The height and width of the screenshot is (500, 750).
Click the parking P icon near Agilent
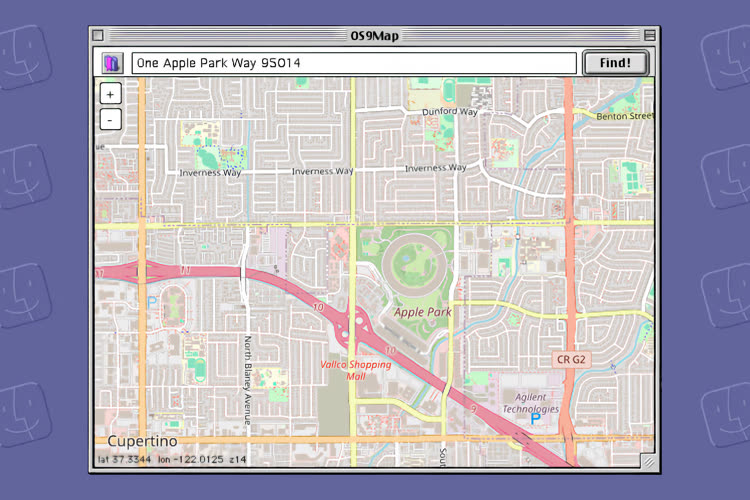click(x=536, y=419)
